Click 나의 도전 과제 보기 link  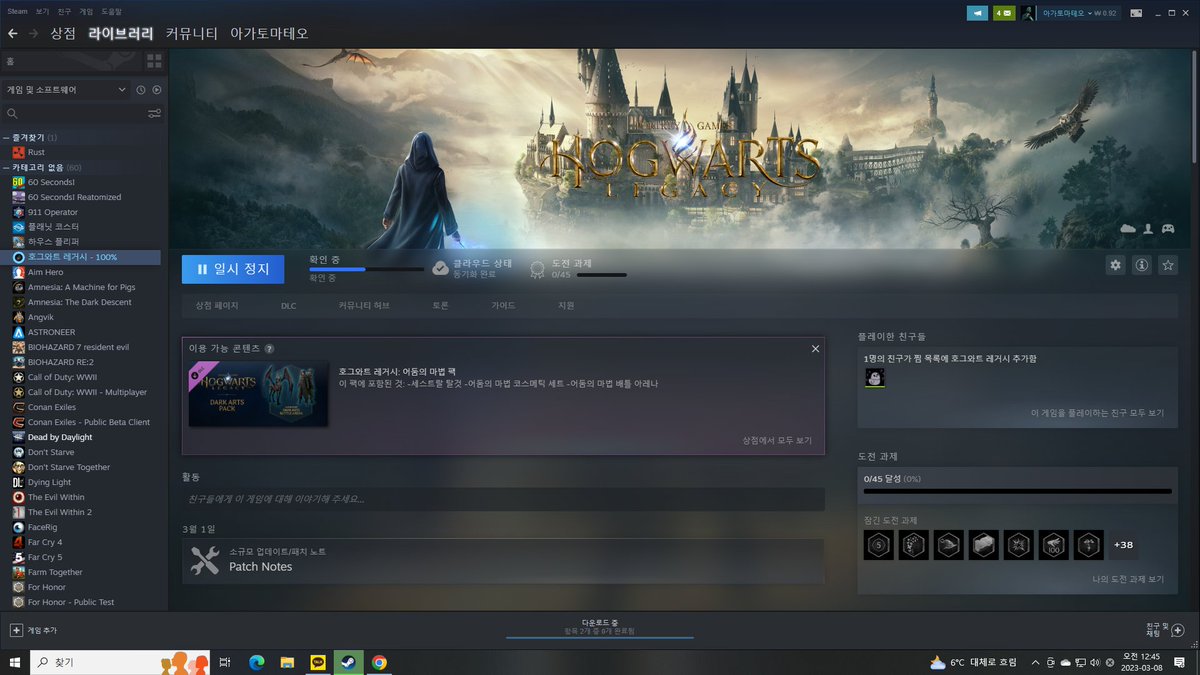click(x=1127, y=579)
